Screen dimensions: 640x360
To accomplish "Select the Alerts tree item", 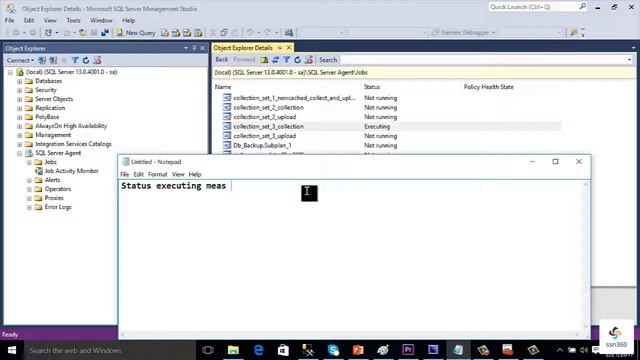I will pos(52,180).
